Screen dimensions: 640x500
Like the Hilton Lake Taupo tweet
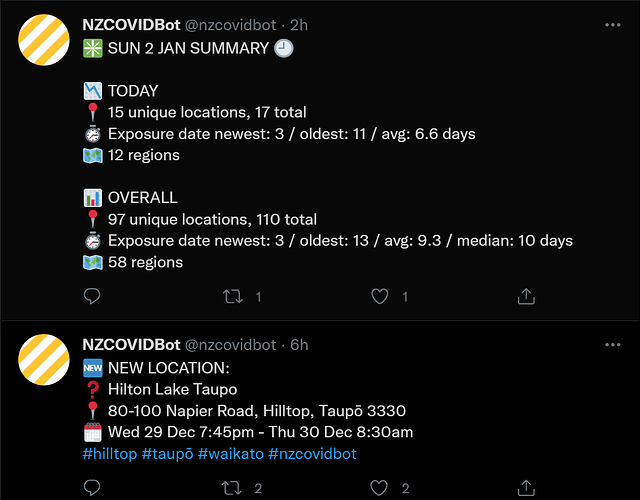point(380,487)
